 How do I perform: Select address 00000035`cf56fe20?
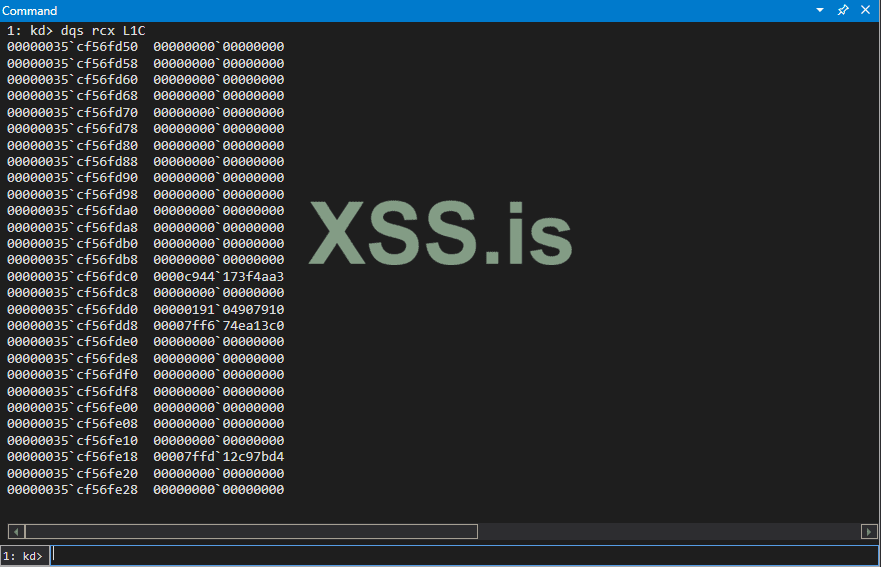[72, 474]
